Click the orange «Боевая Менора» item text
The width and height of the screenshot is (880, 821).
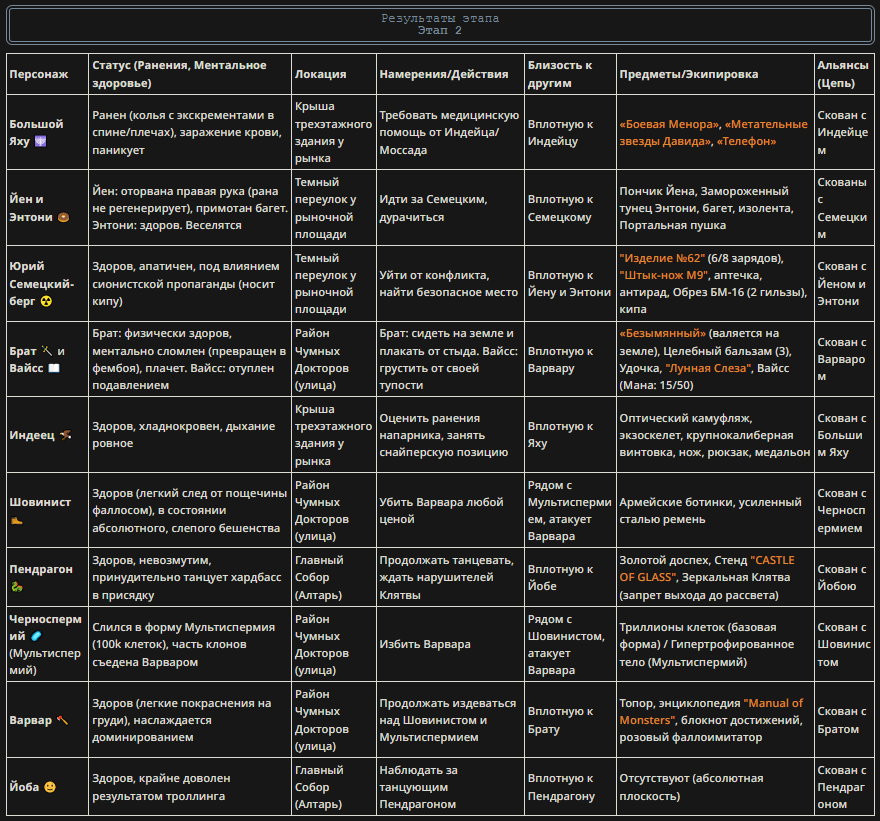(670, 124)
